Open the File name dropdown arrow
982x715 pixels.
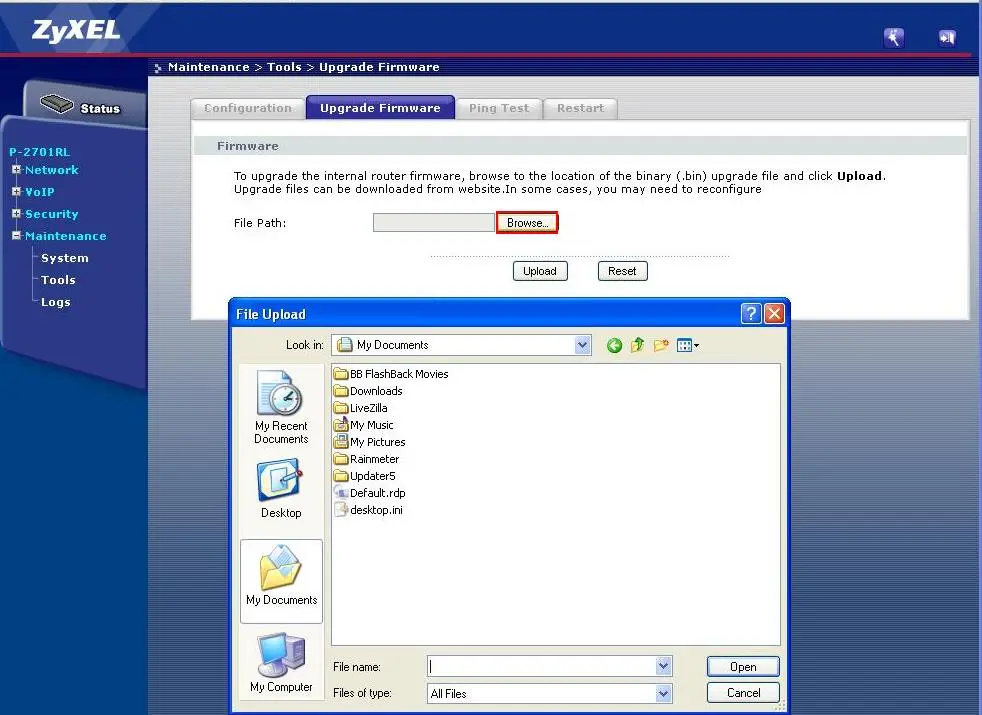click(x=664, y=666)
